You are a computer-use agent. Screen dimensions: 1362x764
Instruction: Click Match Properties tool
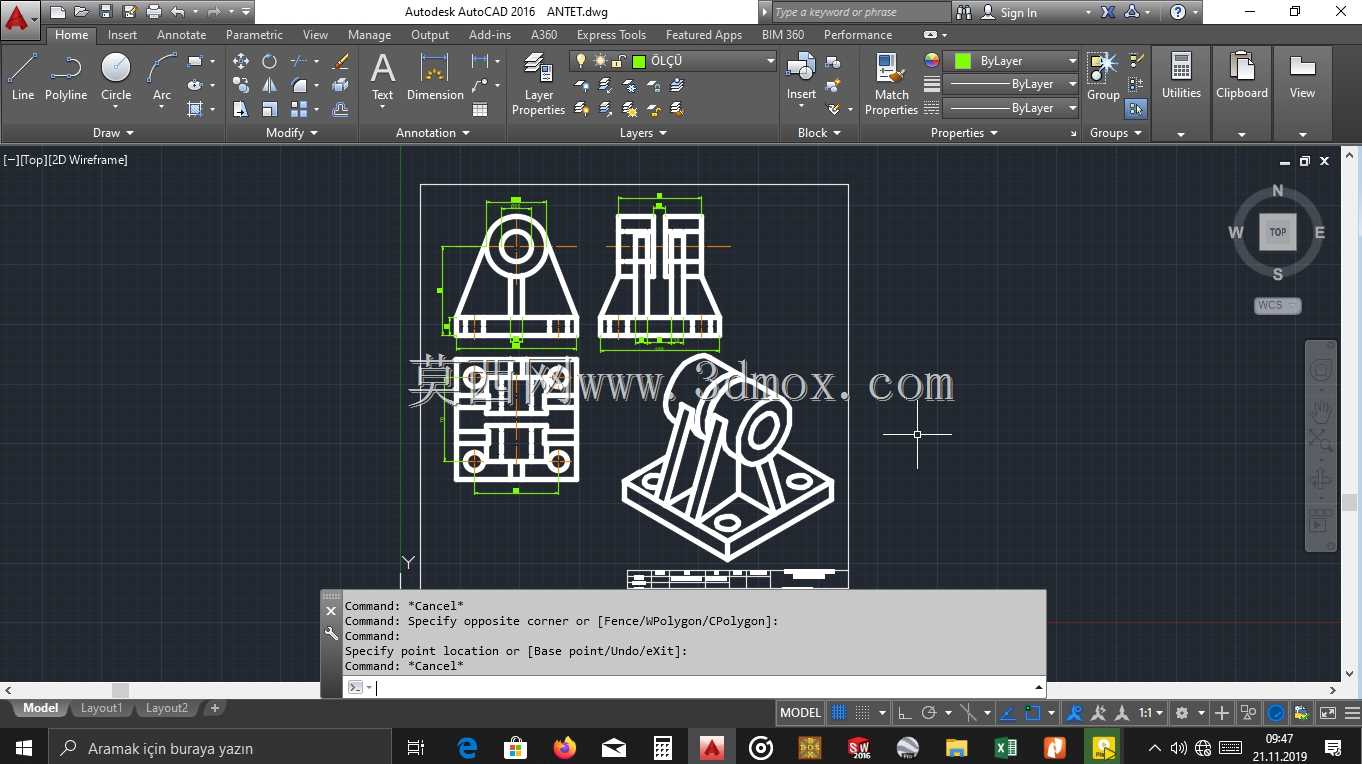pos(891,85)
